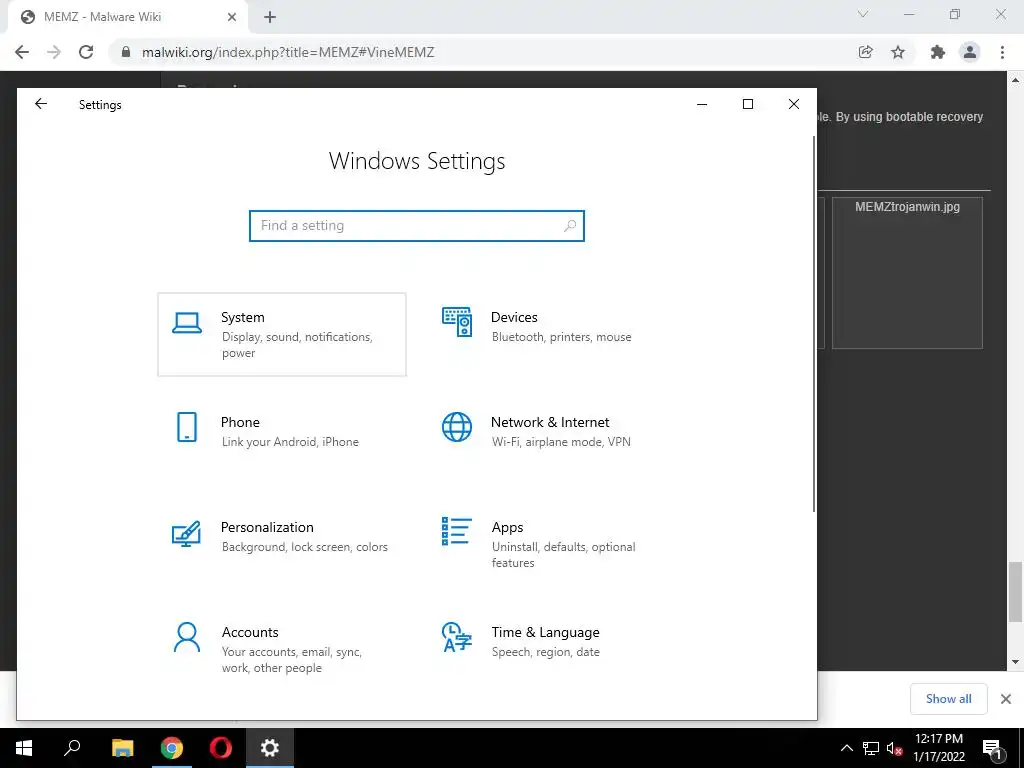The image size is (1024, 768).
Task: Open File Explorer from taskbar
Action: click(x=122, y=748)
